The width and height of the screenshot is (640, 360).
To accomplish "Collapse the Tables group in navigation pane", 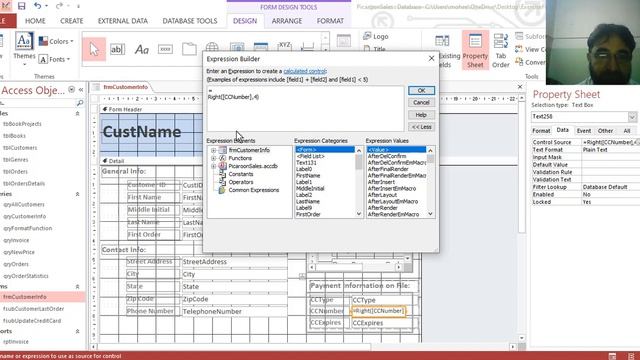I will [78, 113].
